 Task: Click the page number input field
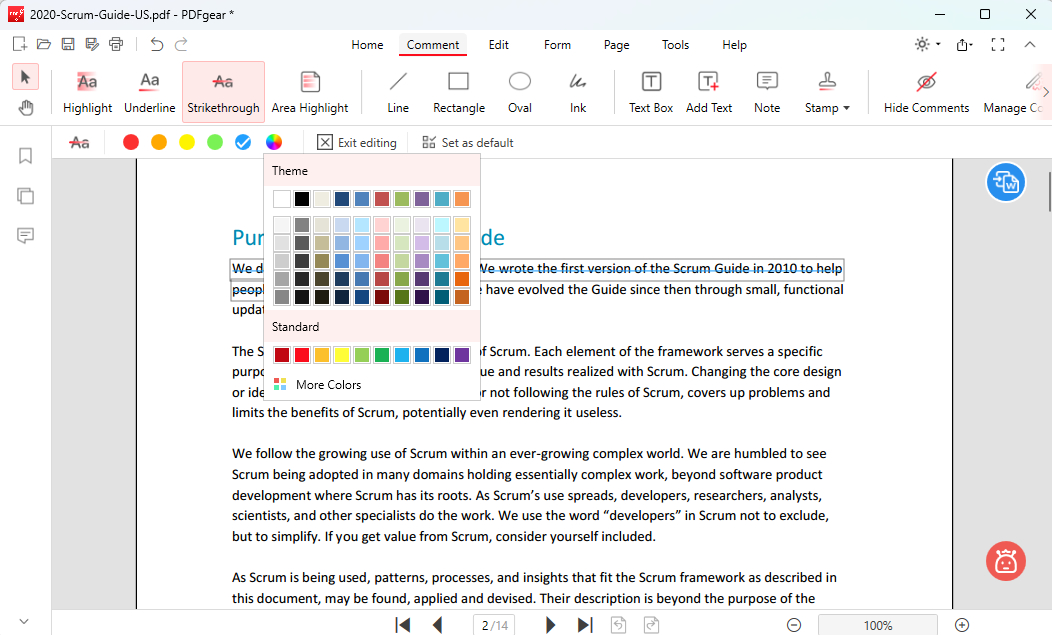[494, 625]
